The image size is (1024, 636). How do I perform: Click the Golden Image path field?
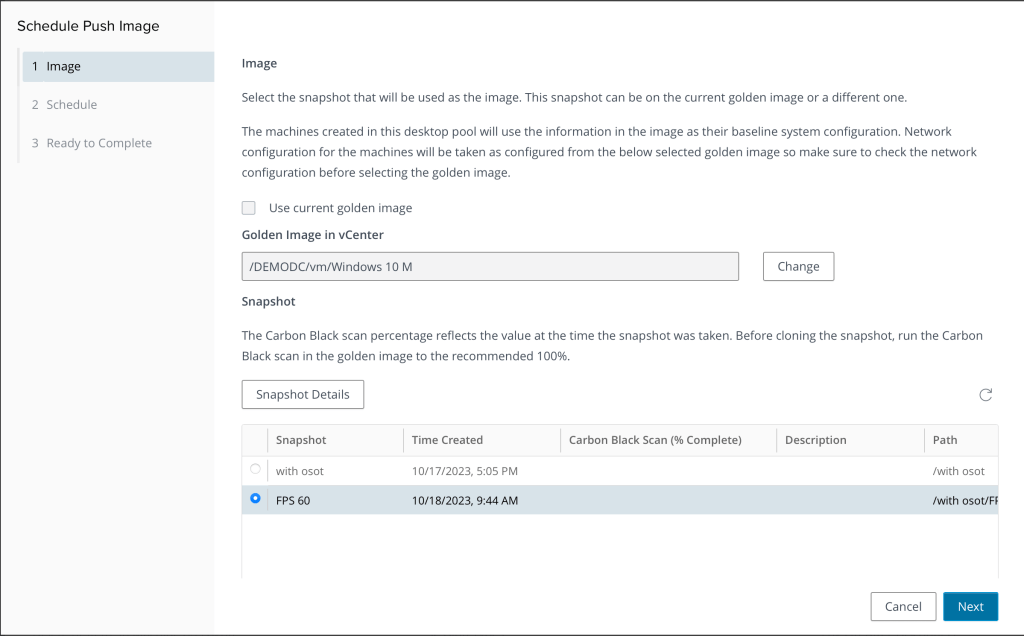[x=490, y=267]
